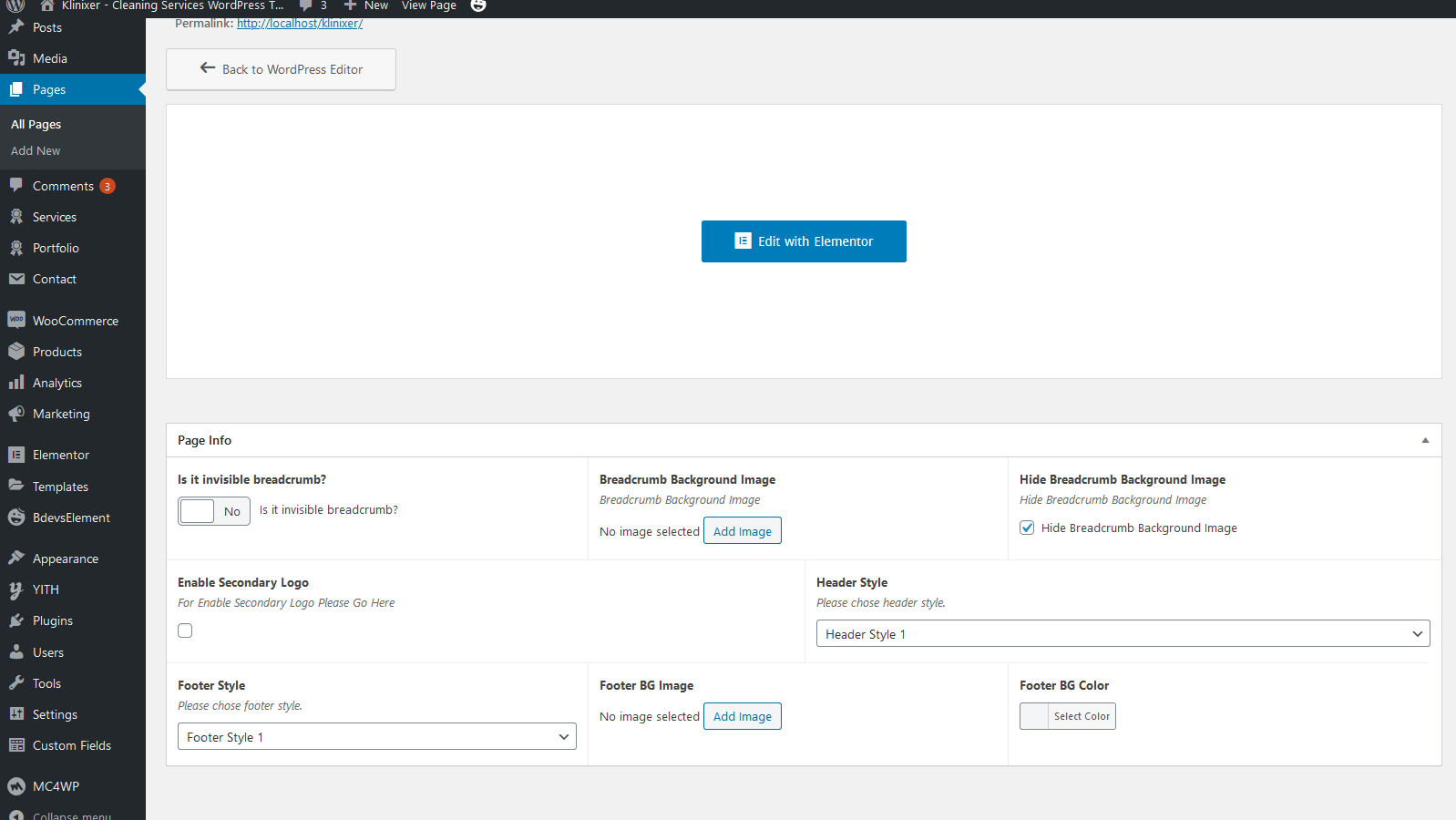1456x820 pixels.
Task: Open the Footer Style dropdown
Action: [x=376, y=737]
